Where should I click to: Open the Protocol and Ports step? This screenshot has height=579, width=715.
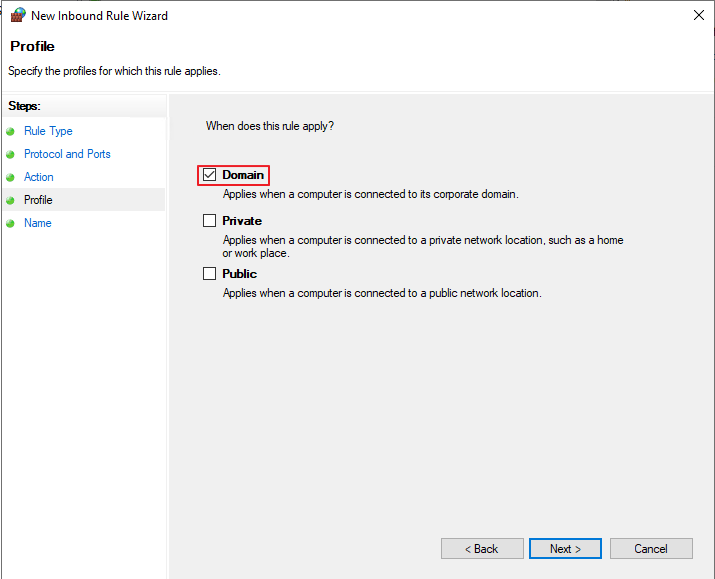tap(67, 154)
